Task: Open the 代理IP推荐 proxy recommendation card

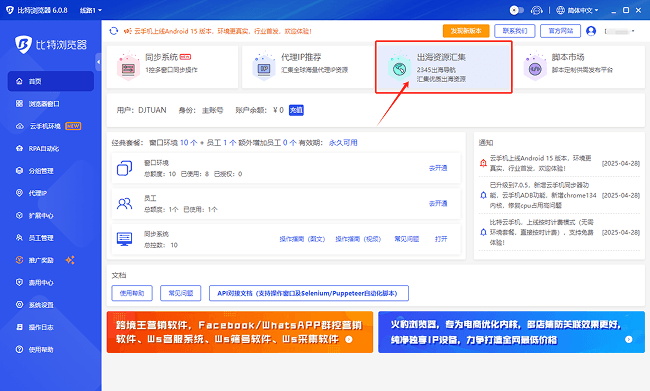Action: click(x=308, y=67)
